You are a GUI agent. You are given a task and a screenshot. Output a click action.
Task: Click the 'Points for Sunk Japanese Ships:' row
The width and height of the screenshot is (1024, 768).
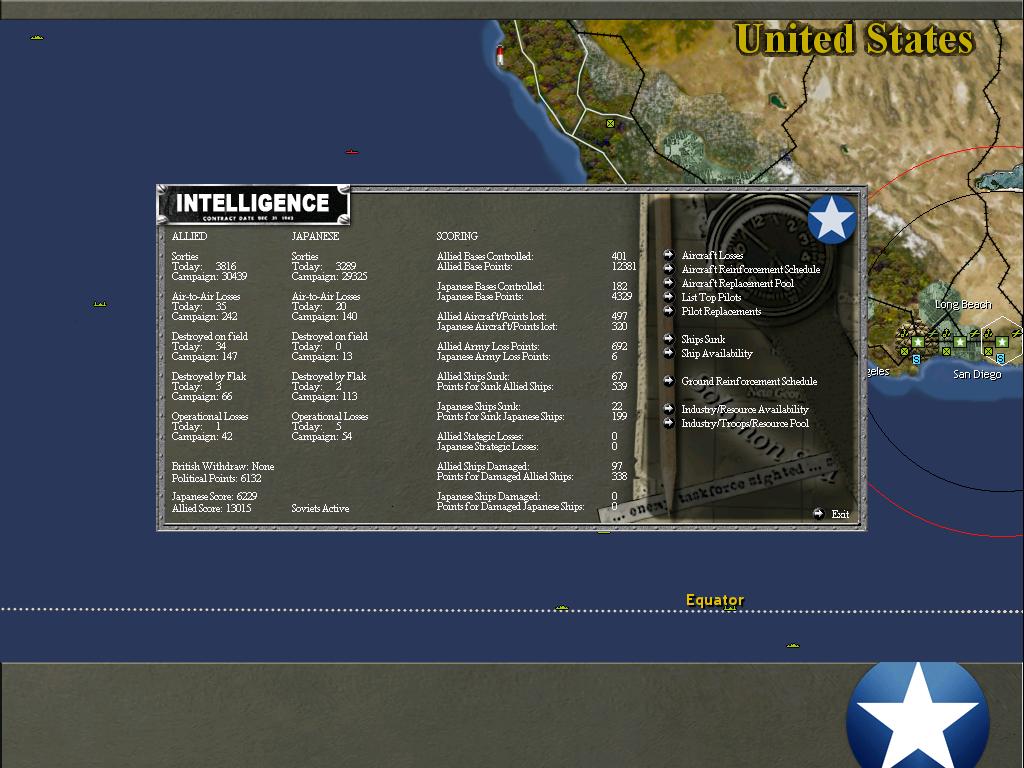click(x=532, y=416)
